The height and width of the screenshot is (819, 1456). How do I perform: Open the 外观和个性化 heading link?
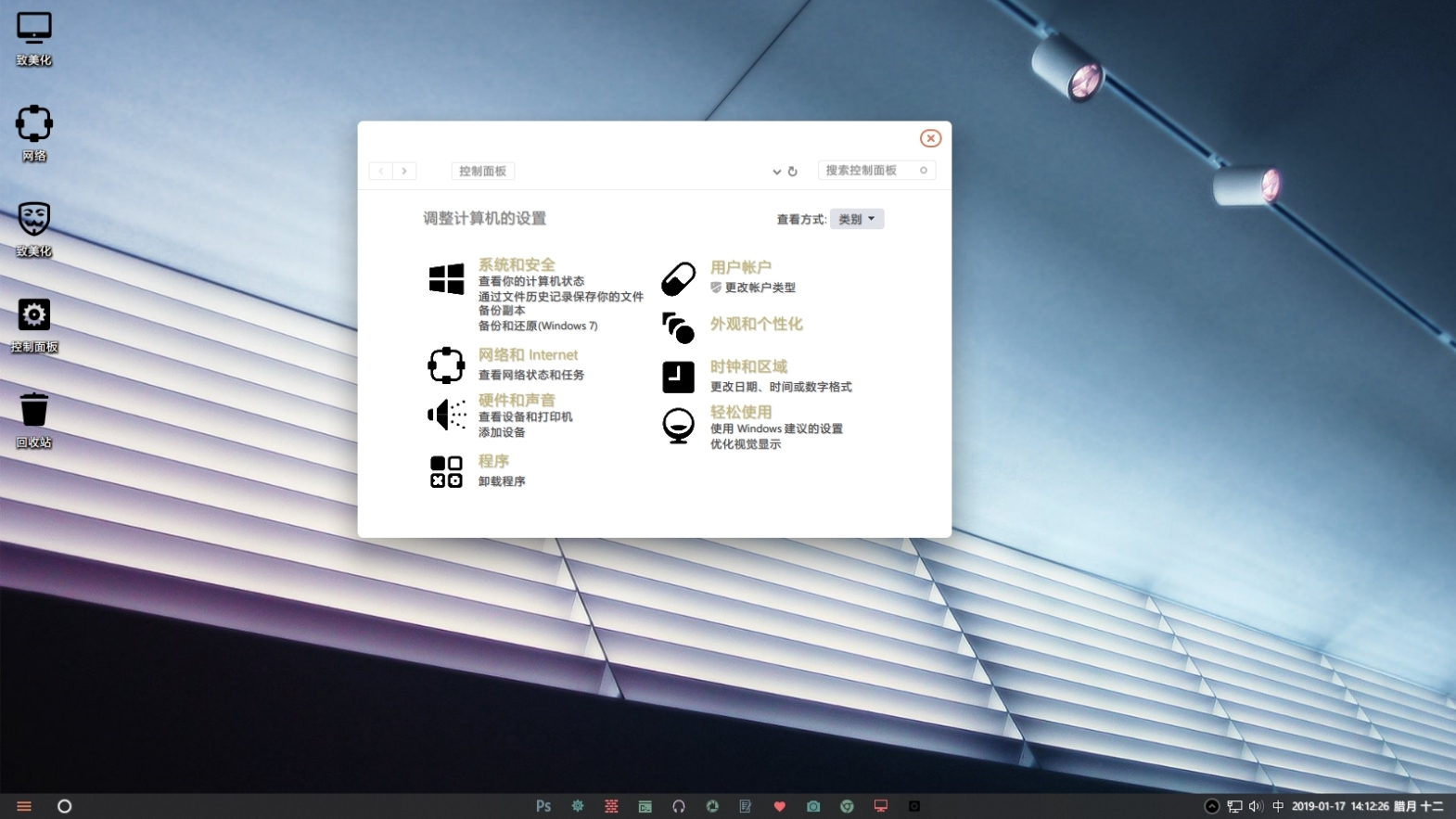pos(756,324)
